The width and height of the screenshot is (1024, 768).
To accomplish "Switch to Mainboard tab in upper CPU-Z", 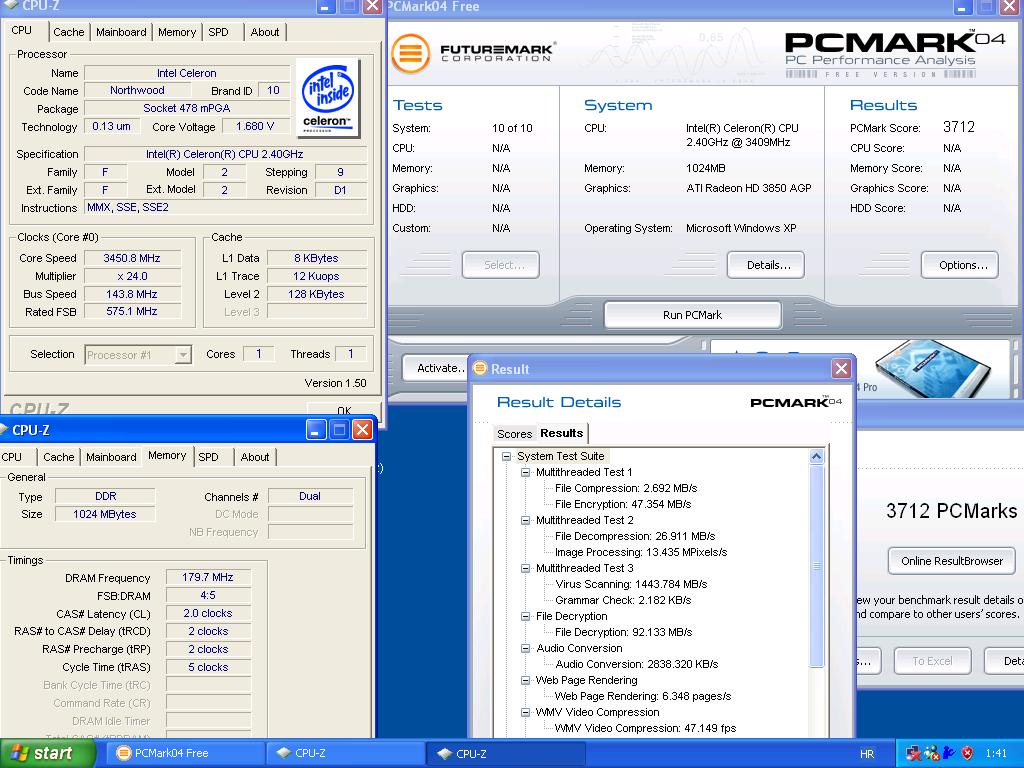I will 121,32.
